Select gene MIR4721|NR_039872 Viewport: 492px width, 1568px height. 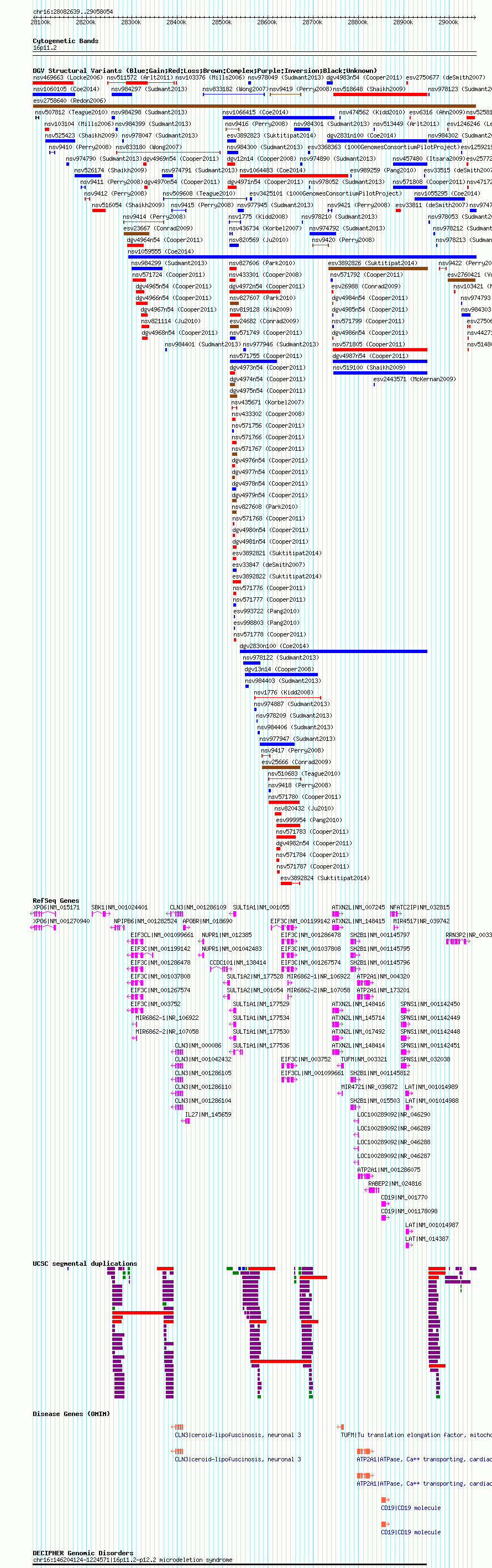pos(369,1087)
